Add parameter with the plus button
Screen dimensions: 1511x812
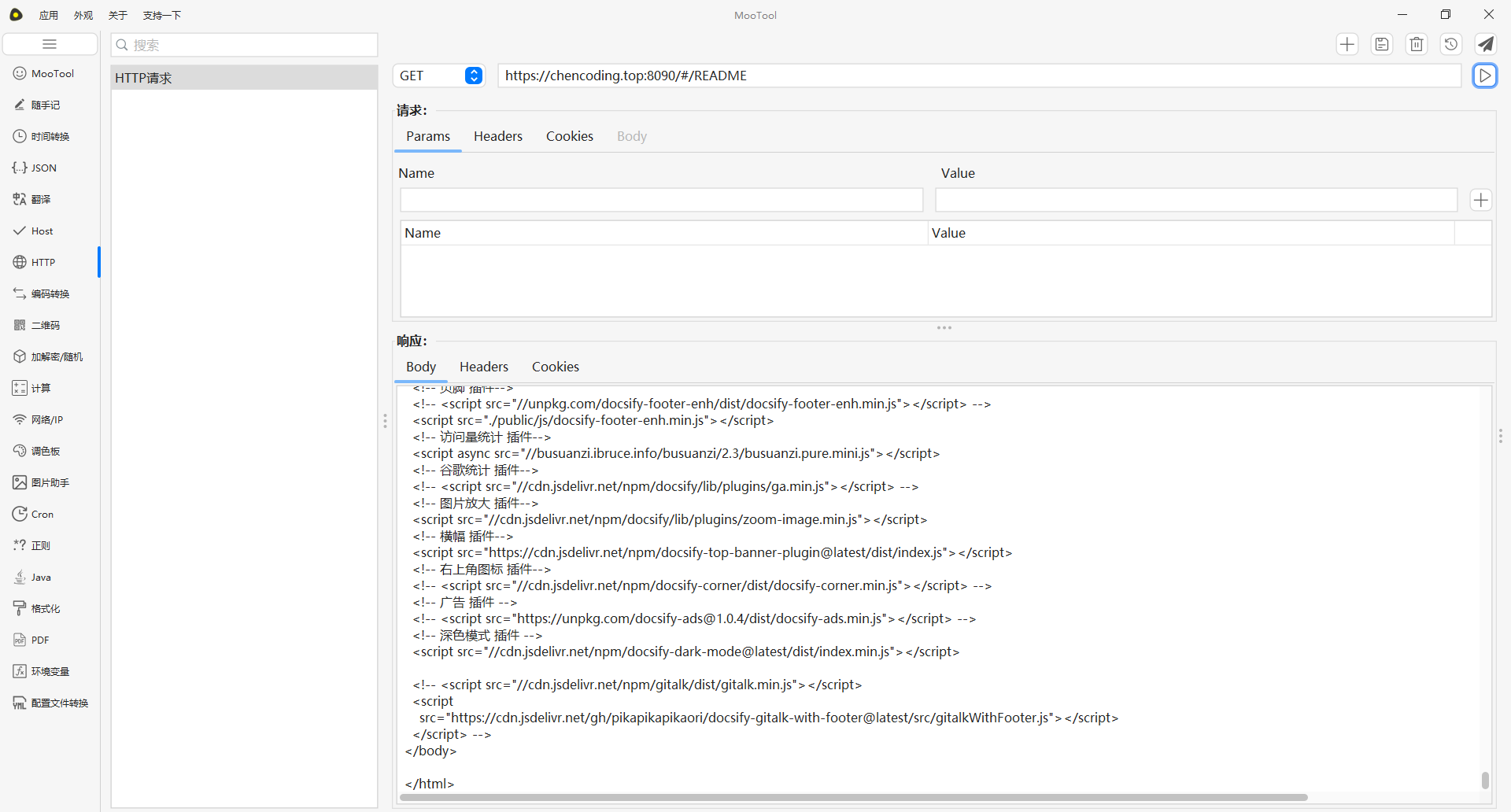[1480, 200]
